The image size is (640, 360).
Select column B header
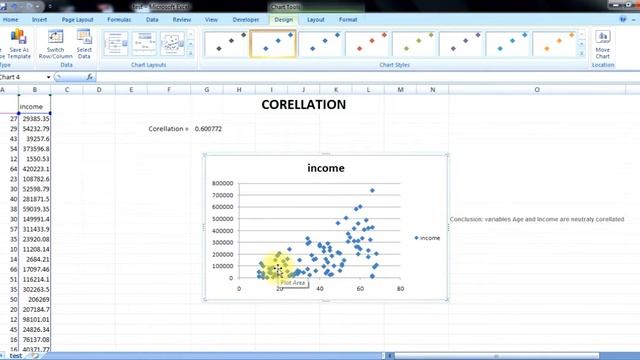coord(35,90)
